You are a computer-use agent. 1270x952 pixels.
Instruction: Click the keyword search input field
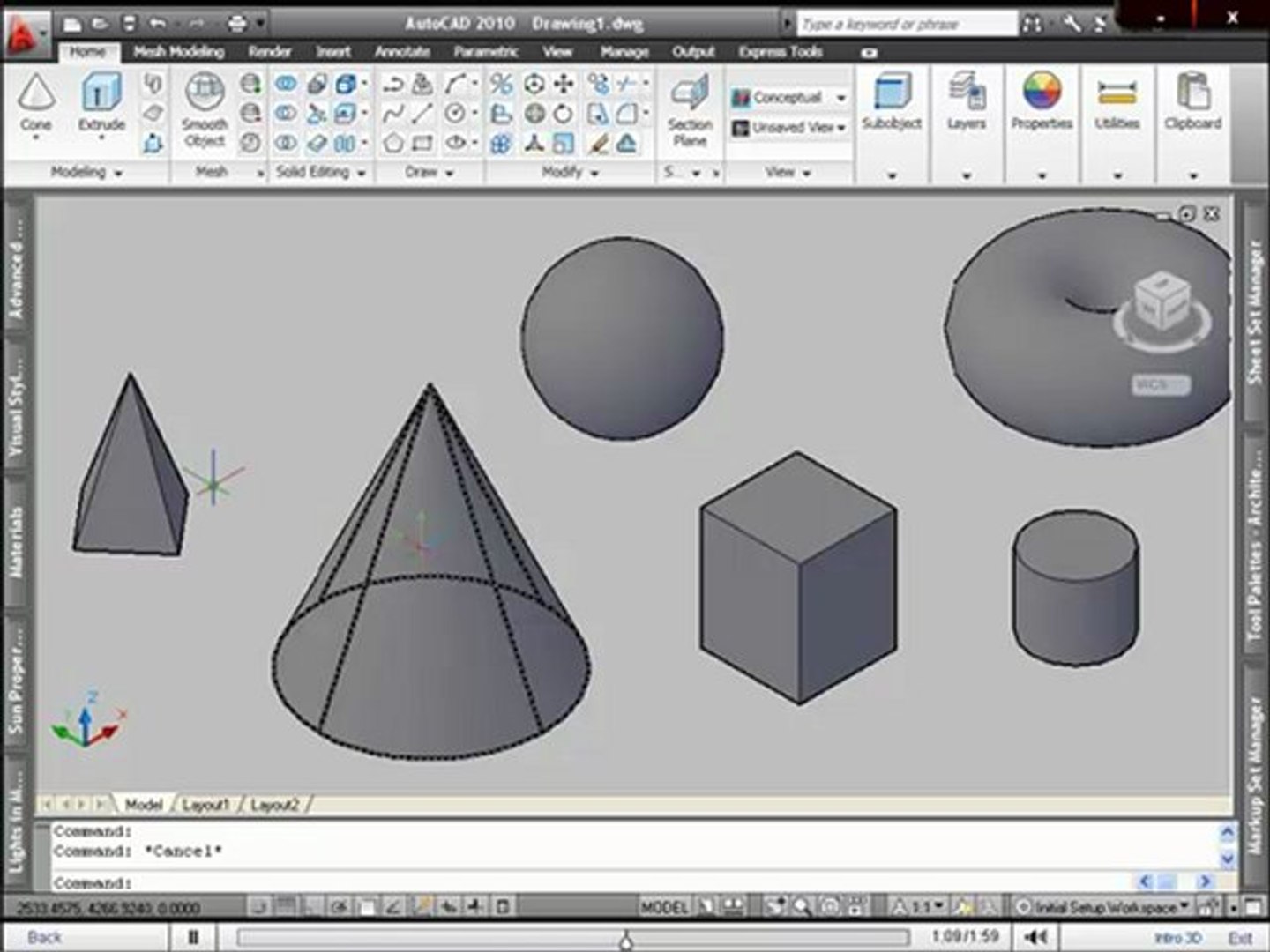pyautogui.click(x=904, y=25)
